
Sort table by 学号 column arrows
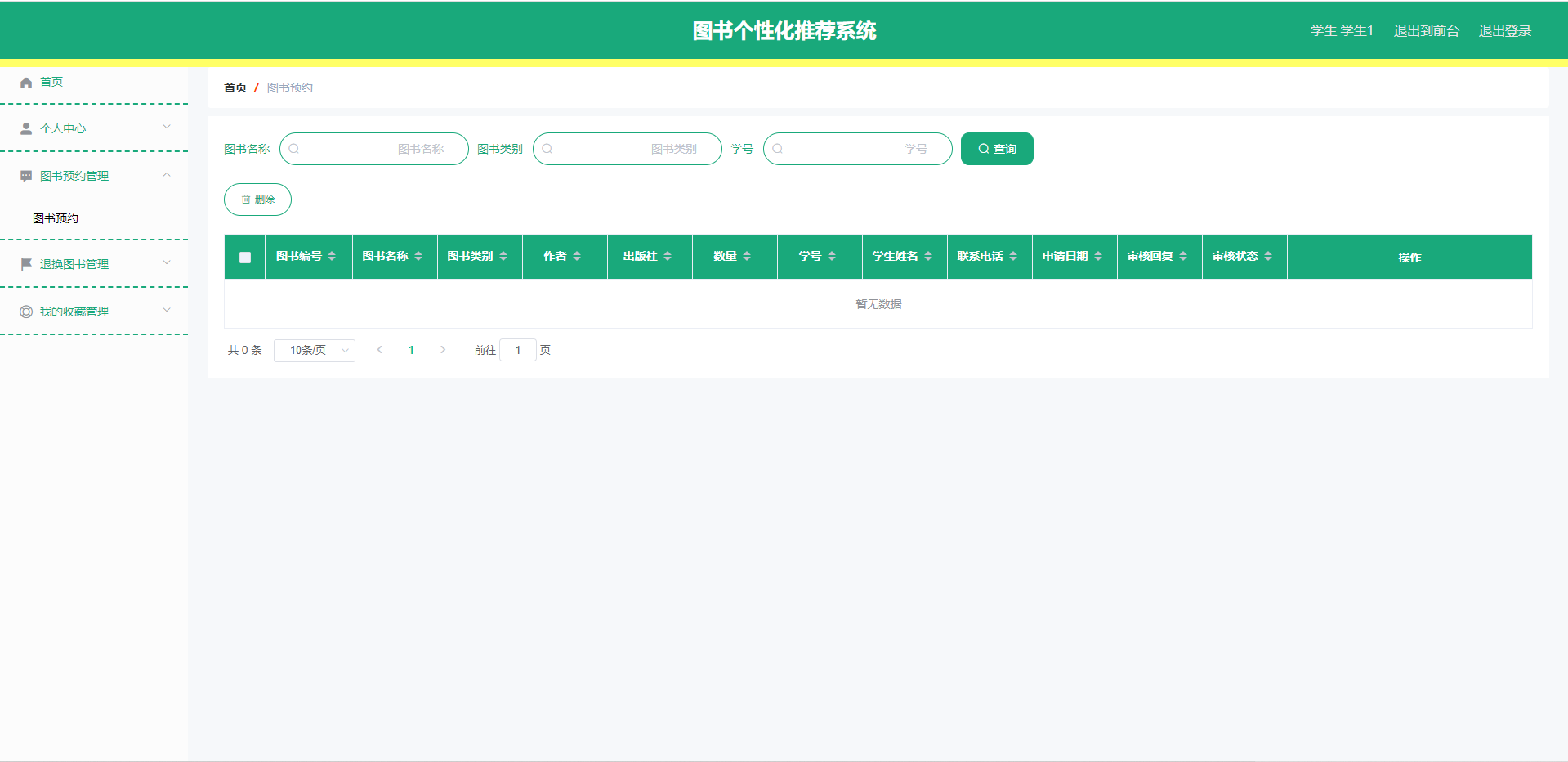click(x=832, y=256)
